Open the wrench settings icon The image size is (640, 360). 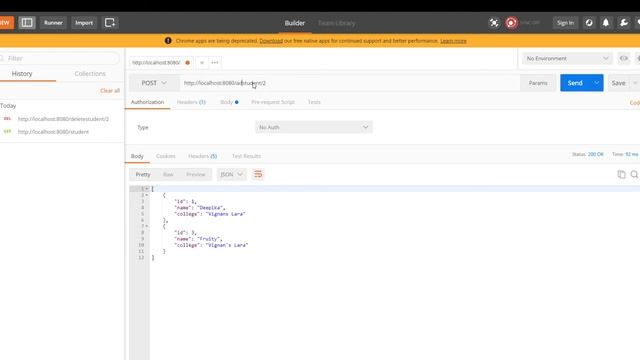click(624, 23)
